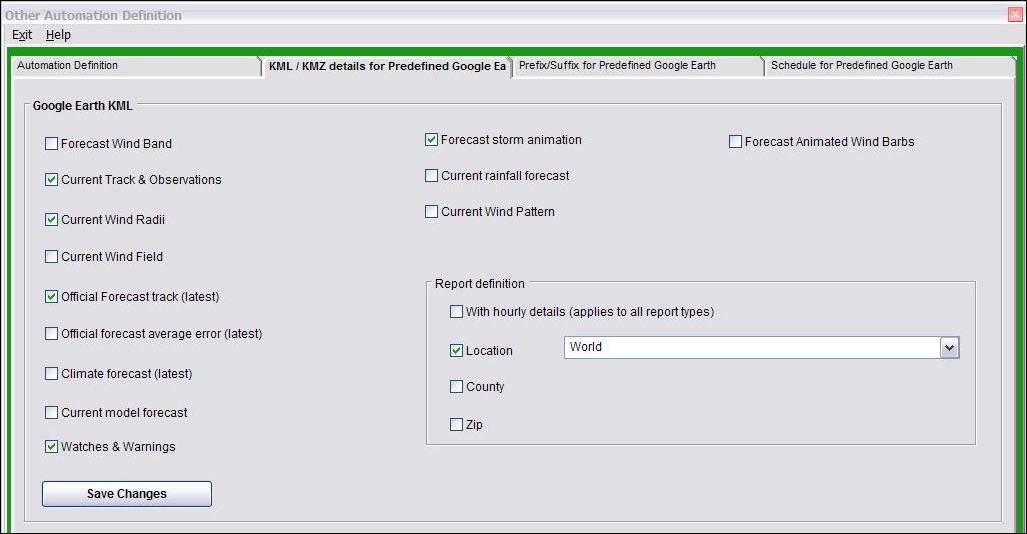Viewport: 1027px width, 534px height.
Task: Disable Watches & Warnings checkbox
Action: [x=52, y=447]
